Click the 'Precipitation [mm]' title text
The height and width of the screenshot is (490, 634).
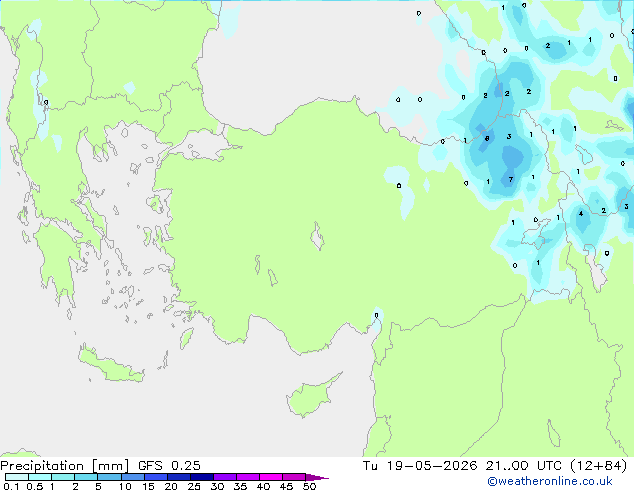(x=64, y=466)
